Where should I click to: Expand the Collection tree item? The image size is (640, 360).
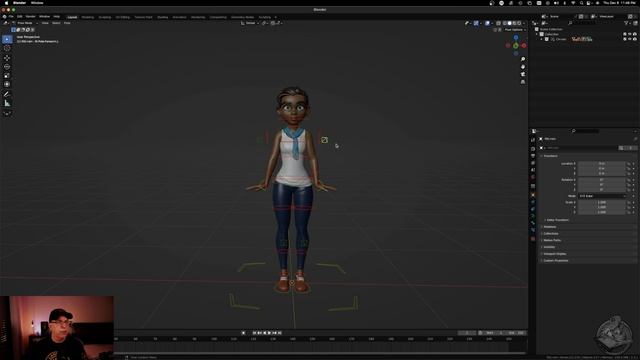[x=537, y=34]
